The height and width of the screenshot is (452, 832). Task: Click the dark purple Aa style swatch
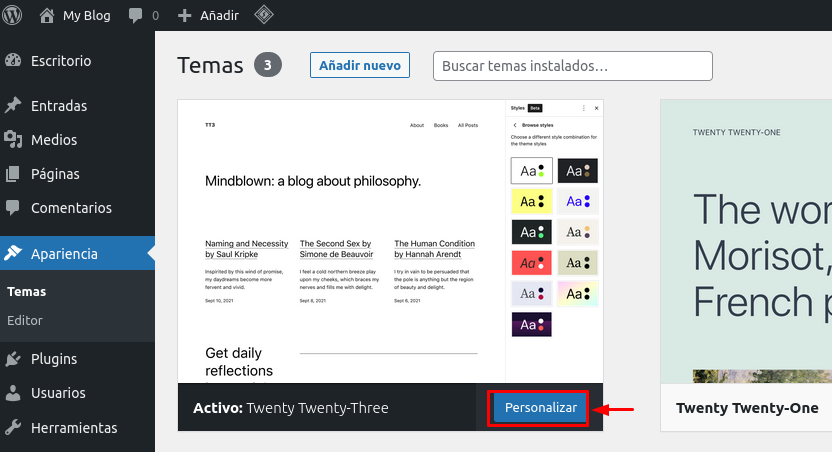point(532,324)
